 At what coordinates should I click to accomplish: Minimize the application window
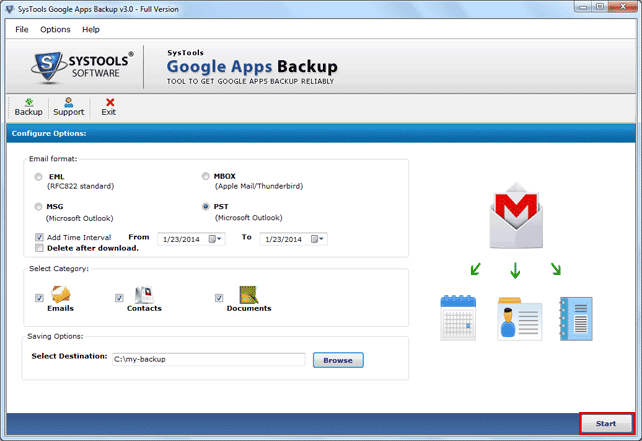pyautogui.click(x=583, y=7)
